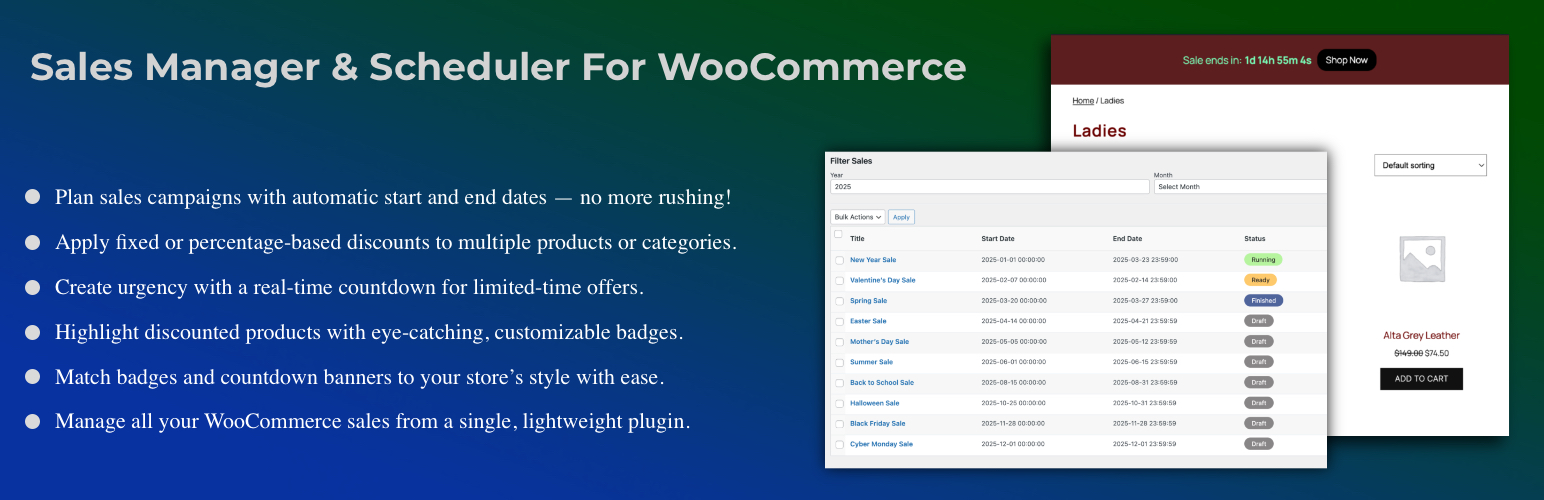Check the Mother's Day Sale row checkbox

coord(840,342)
